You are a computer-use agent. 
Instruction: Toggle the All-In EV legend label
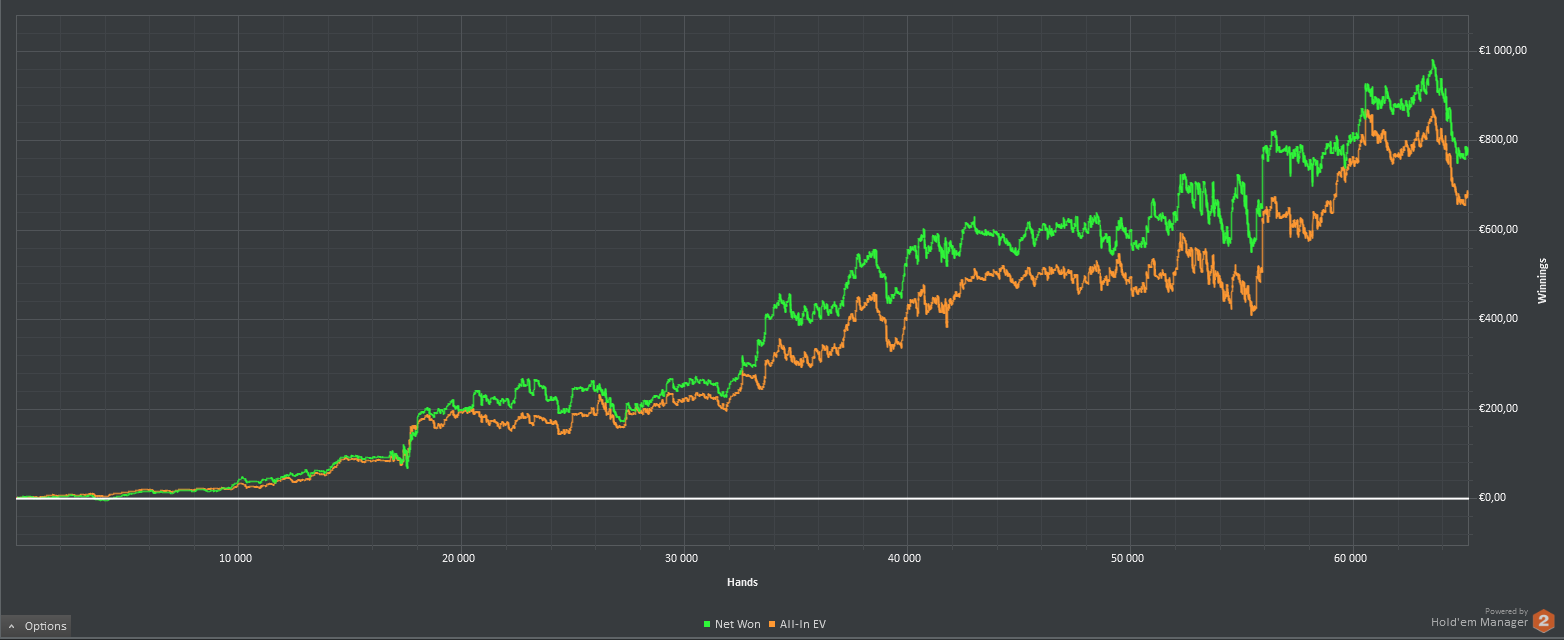click(x=803, y=625)
